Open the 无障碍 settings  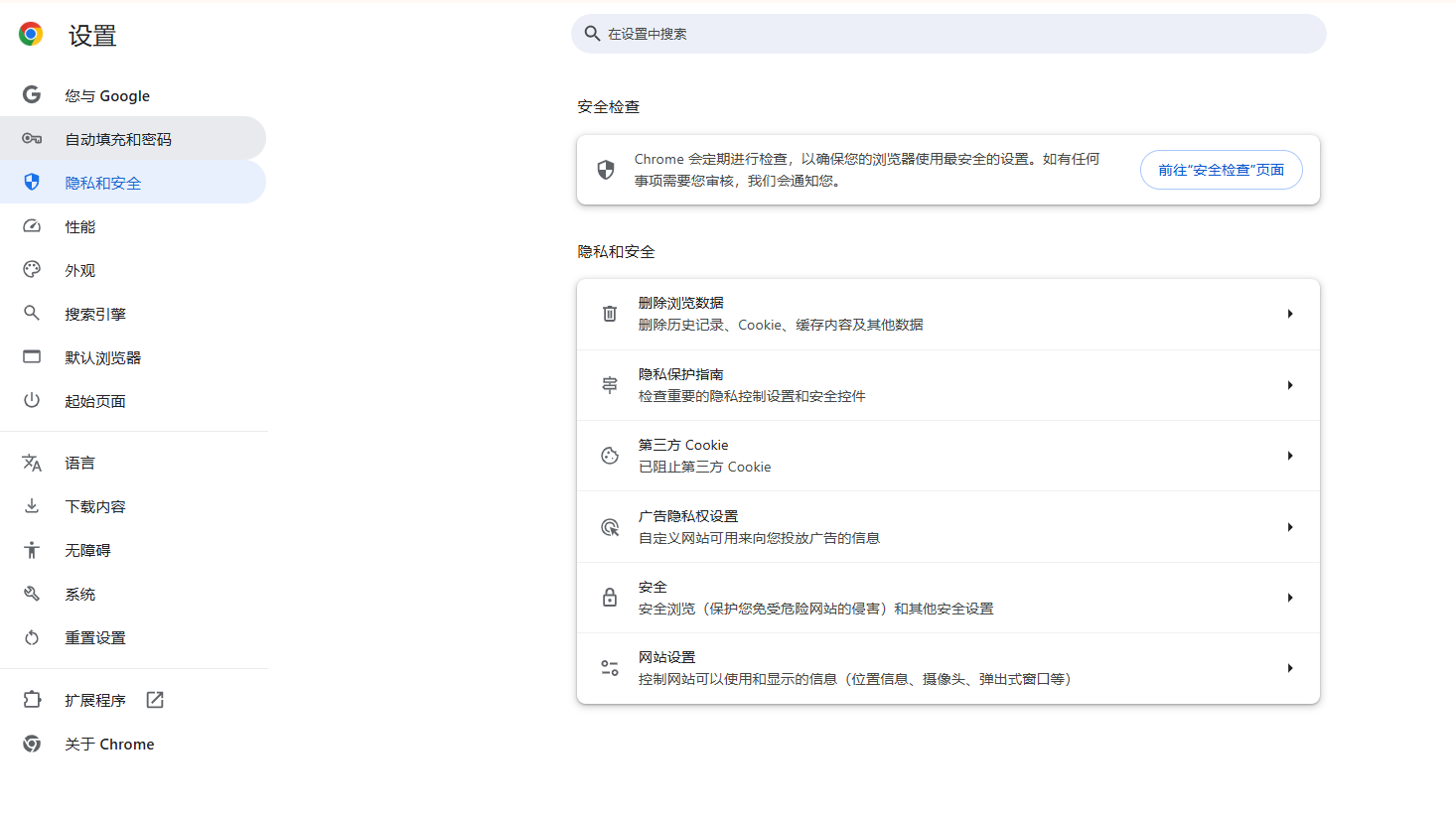(x=133, y=550)
